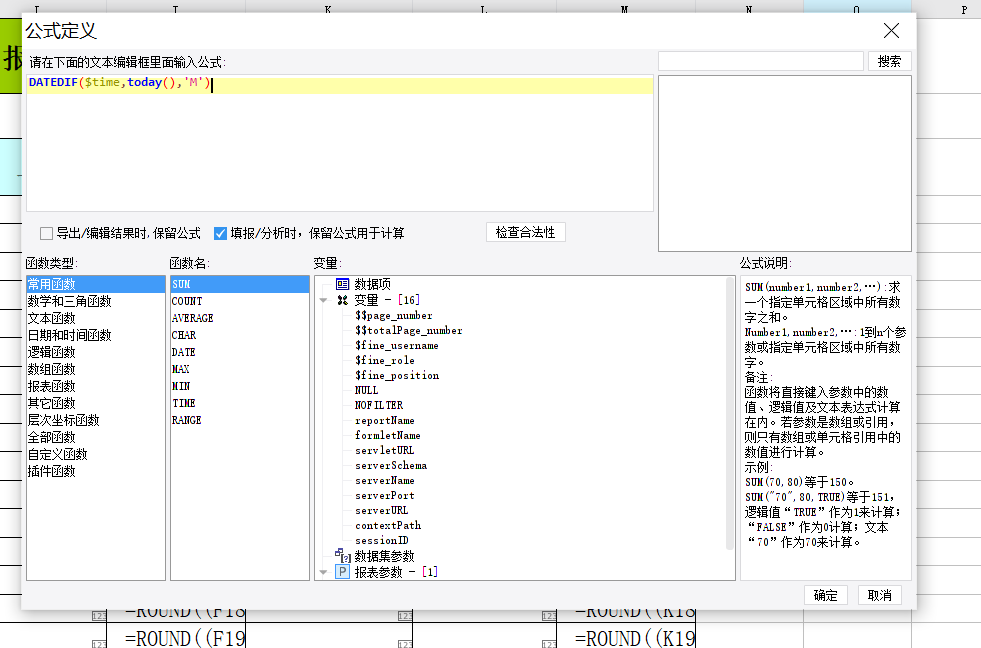Image resolution: width=981 pixels, height=648 pixels.
Task: Click inside the formula editing text area
Action: [x=340, y=144]
